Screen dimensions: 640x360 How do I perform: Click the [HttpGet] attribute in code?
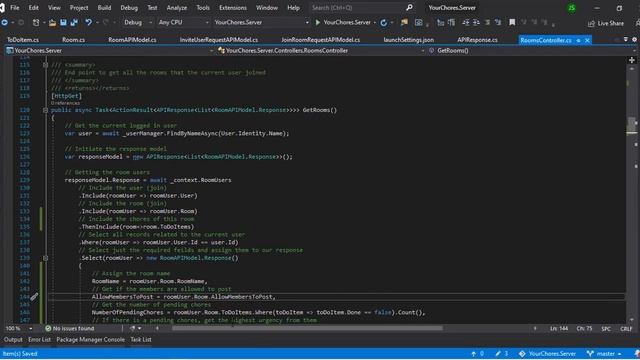tap(67, 96)
